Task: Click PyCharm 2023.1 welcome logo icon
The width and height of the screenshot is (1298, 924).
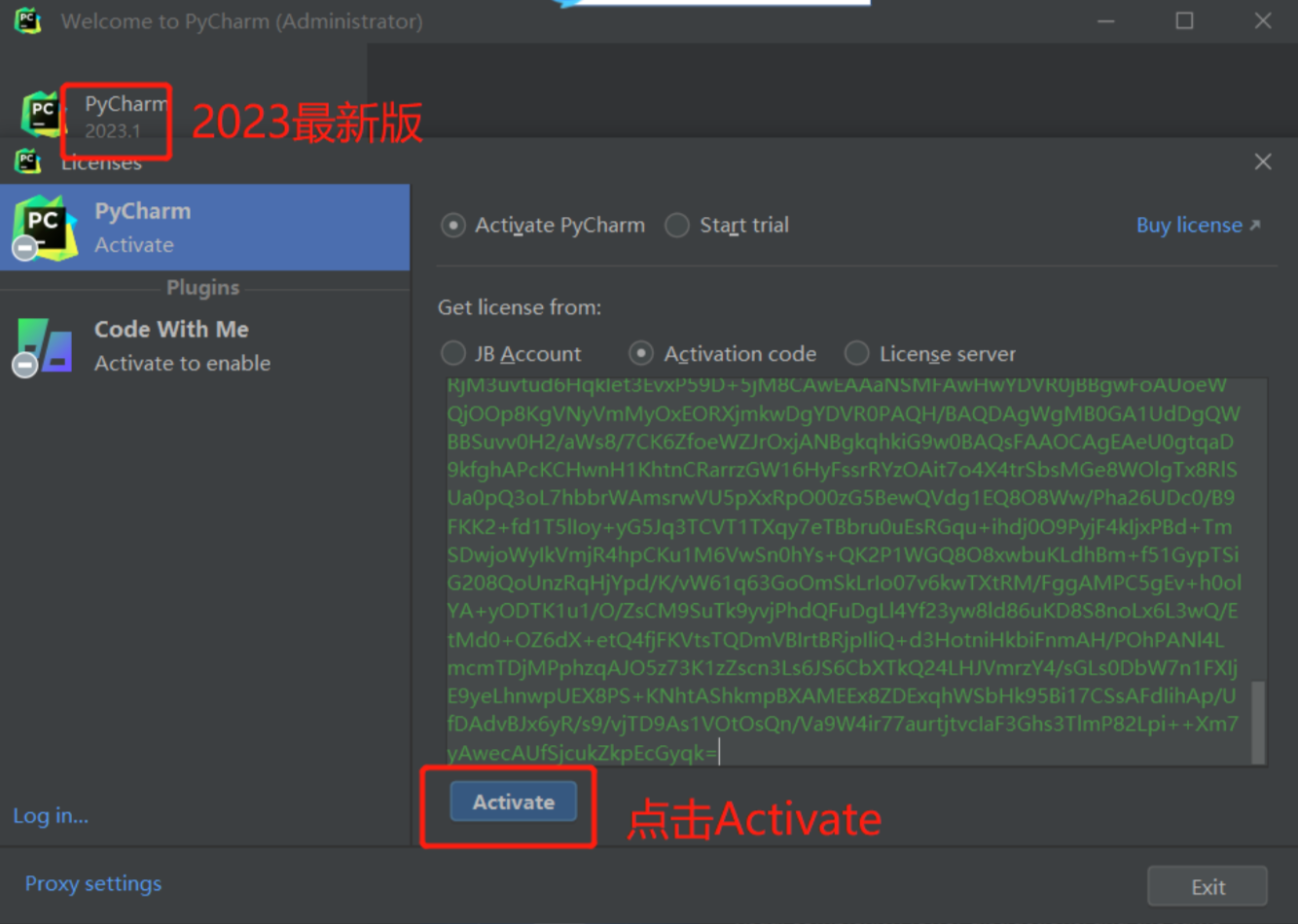Action: coord(42,114)
